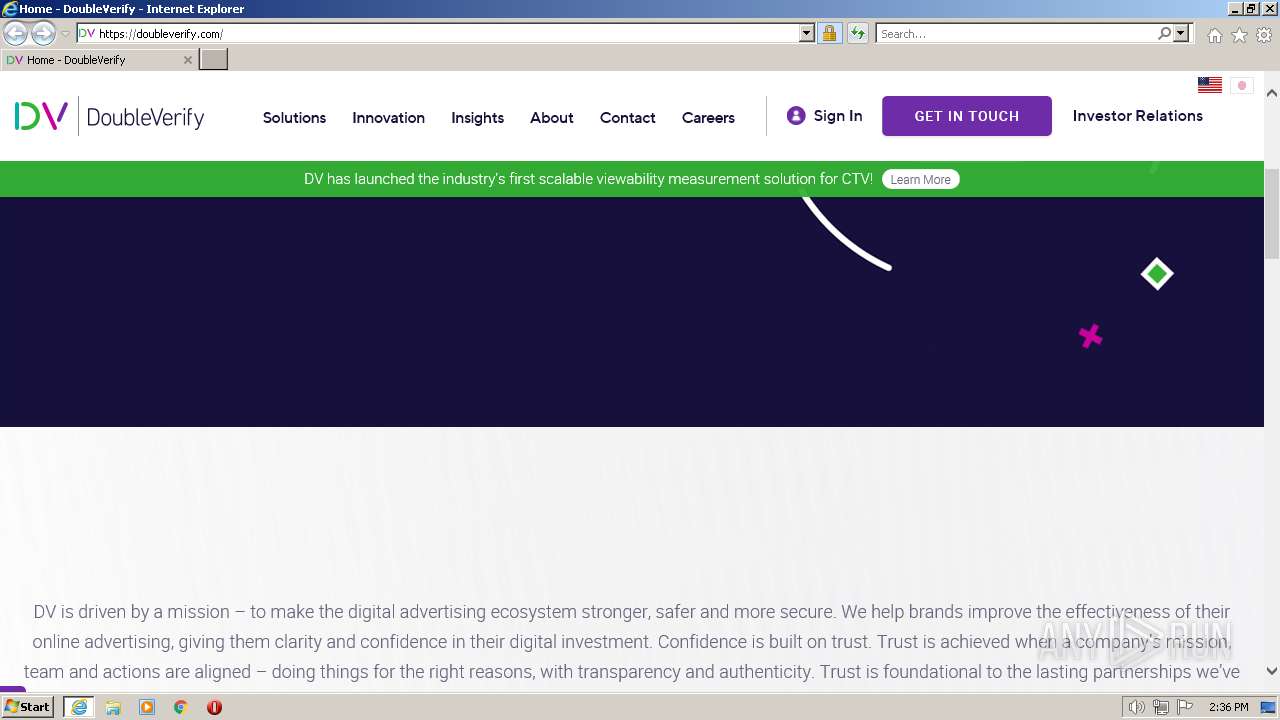Switch site language with the Japan flag
The image size is (1280, 720).
pyautogui.click(x=1242, y=85)
